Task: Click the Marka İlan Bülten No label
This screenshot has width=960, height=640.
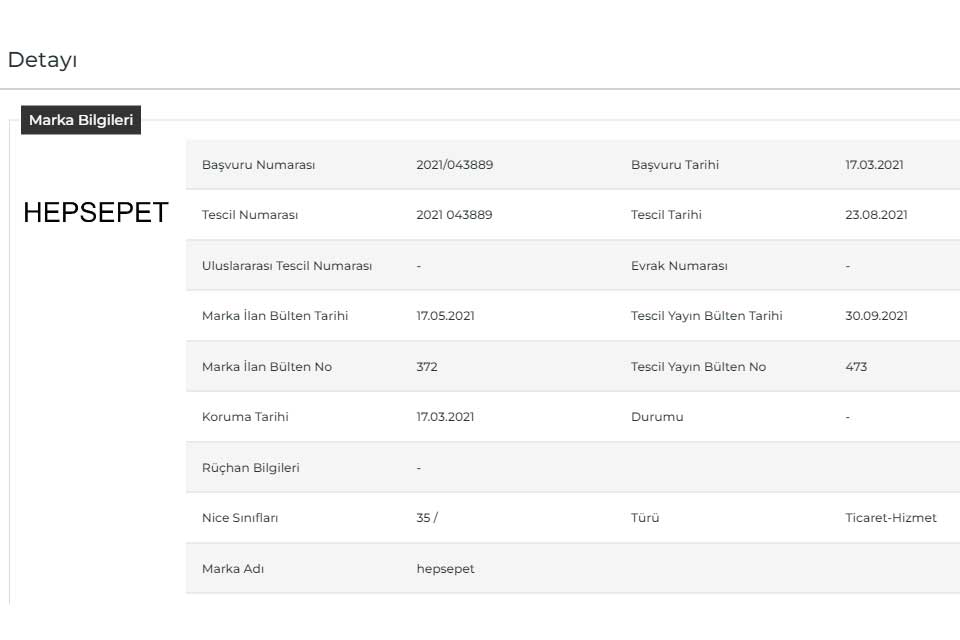Action: point(267,367)
